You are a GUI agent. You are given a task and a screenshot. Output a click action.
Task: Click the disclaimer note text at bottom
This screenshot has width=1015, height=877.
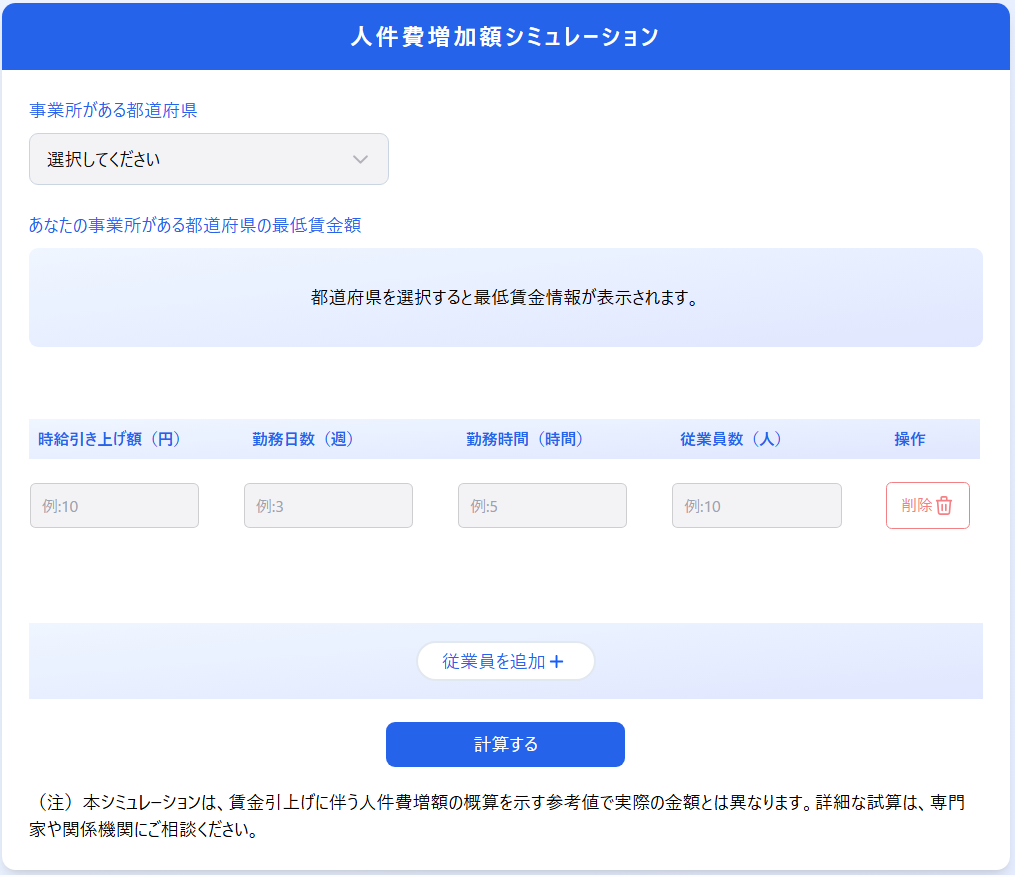pyautogui.click(x=500, y=815)
